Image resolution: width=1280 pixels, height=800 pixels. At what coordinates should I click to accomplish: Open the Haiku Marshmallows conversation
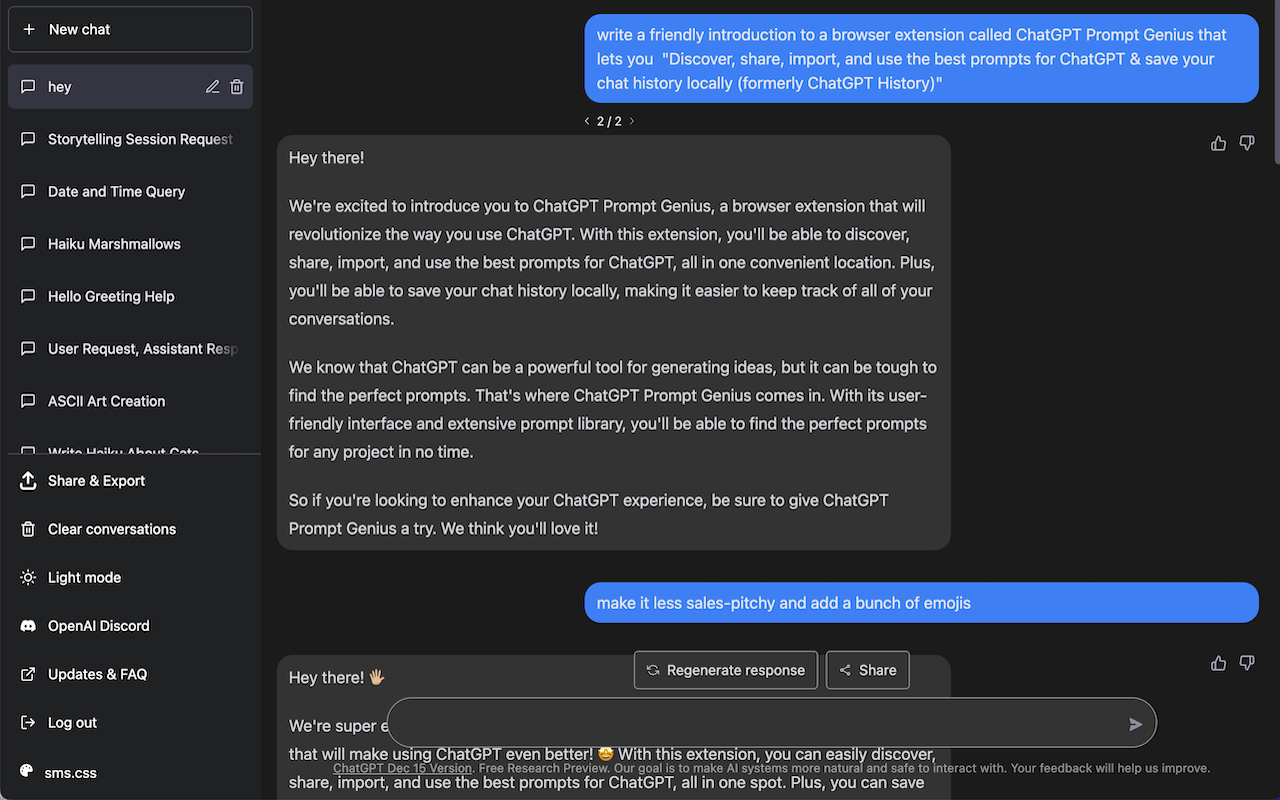pyautogui.click(x=113, y=244)
